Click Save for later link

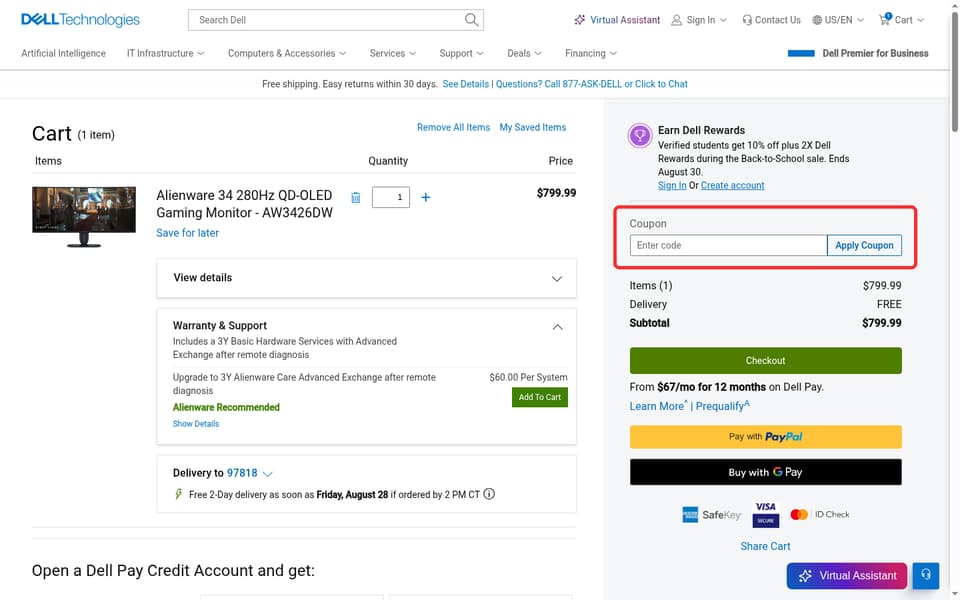click(187, 233)
